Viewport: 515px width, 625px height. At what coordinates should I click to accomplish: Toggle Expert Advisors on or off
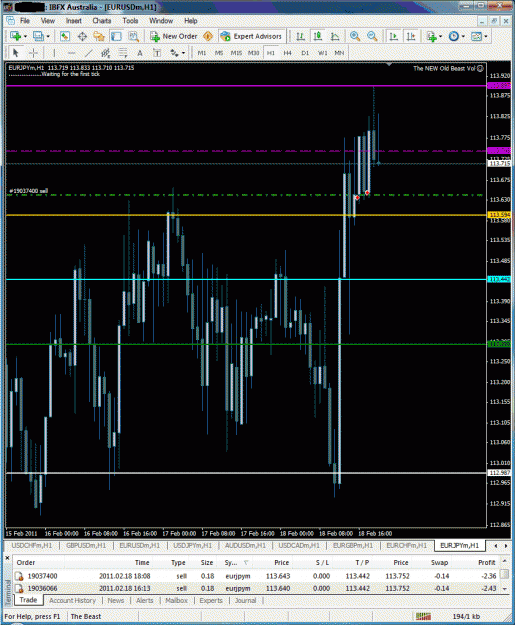pyautogui.click(x=252, y=36)
